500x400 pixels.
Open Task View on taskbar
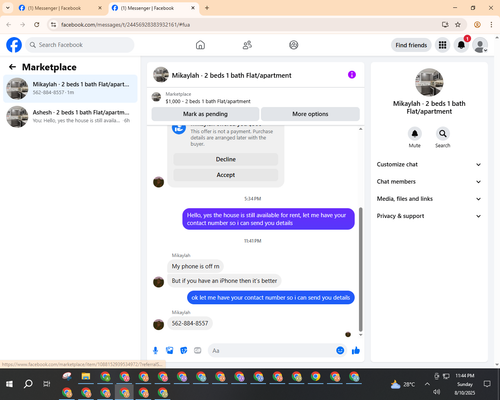(x=47, y=384)
